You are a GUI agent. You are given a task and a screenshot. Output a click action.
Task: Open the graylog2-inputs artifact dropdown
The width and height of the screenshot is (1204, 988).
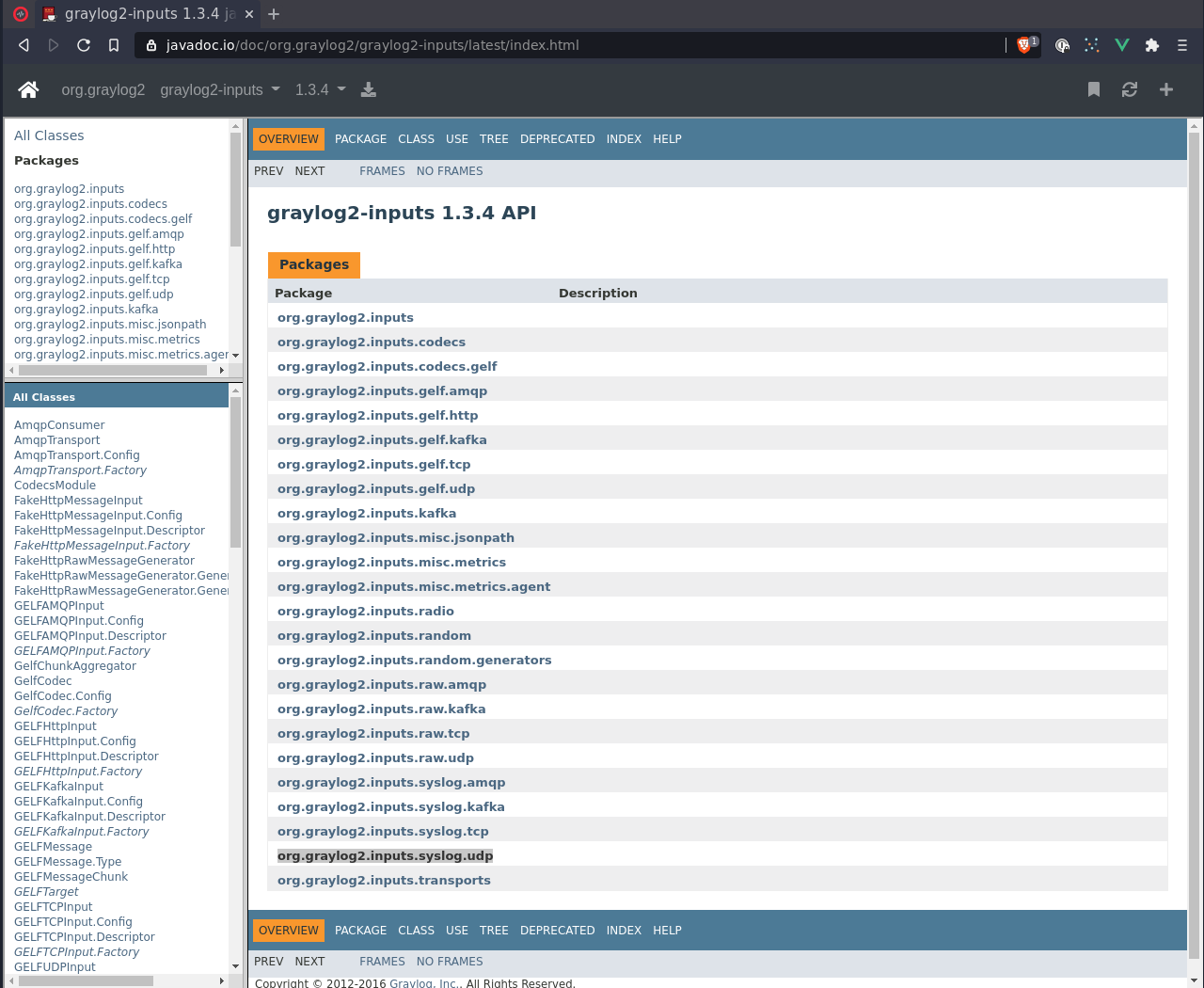(x=220, y=89)
